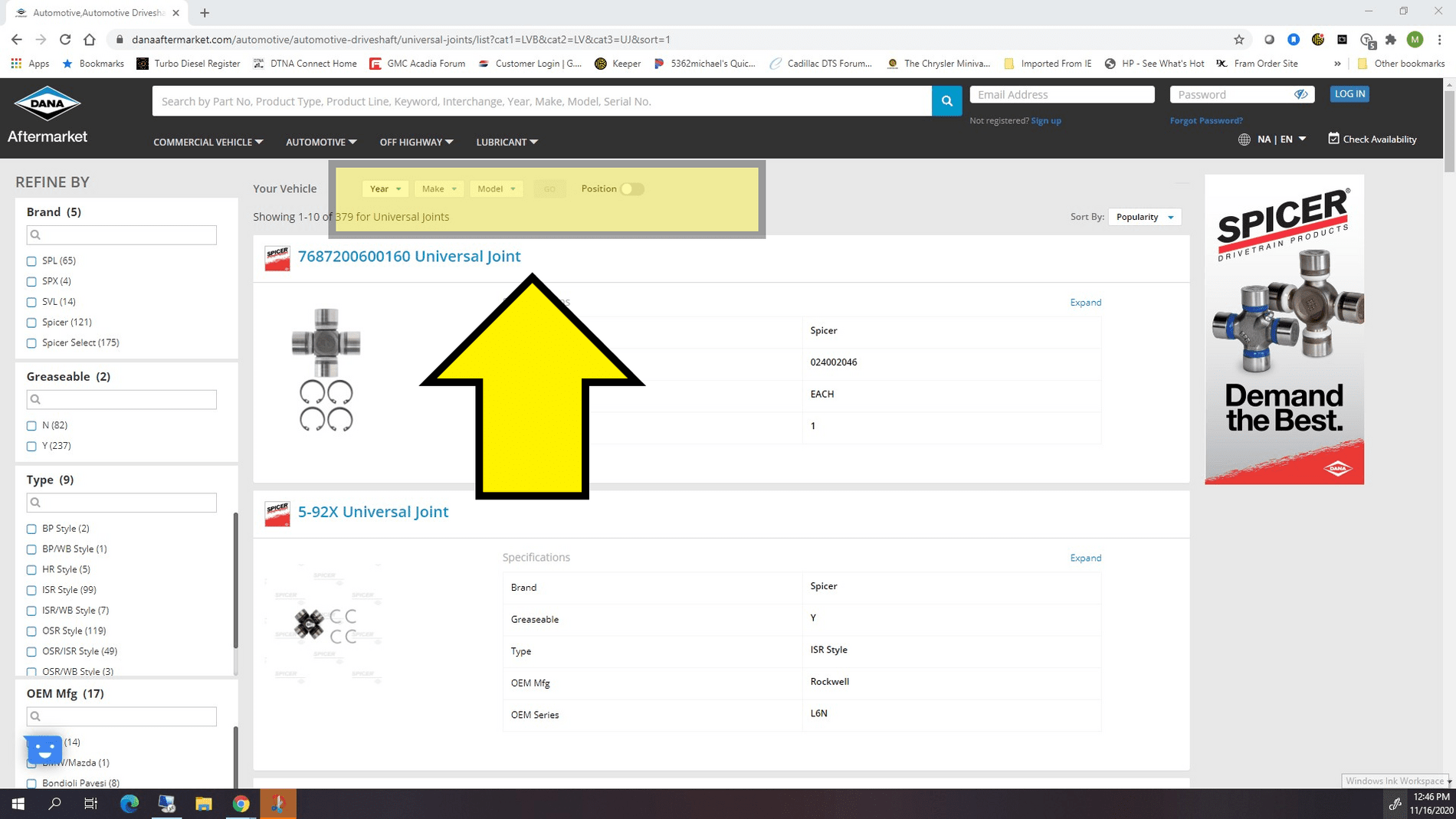Click the DANA Aftermarket logo

click(48, 115)
